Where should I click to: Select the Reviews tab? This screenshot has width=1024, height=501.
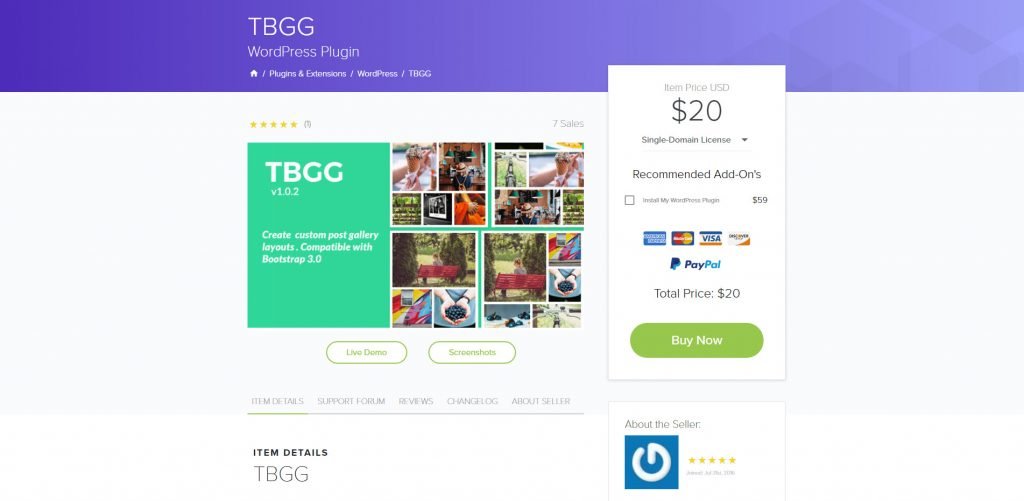click(416, 401)
